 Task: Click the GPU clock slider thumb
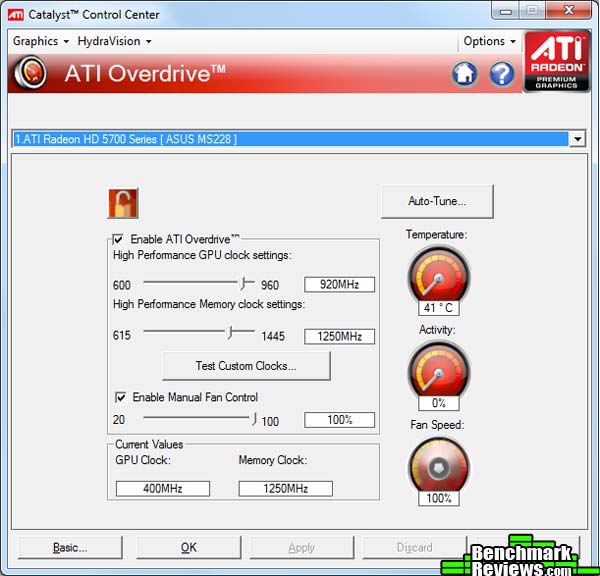[x=243, y=283]
